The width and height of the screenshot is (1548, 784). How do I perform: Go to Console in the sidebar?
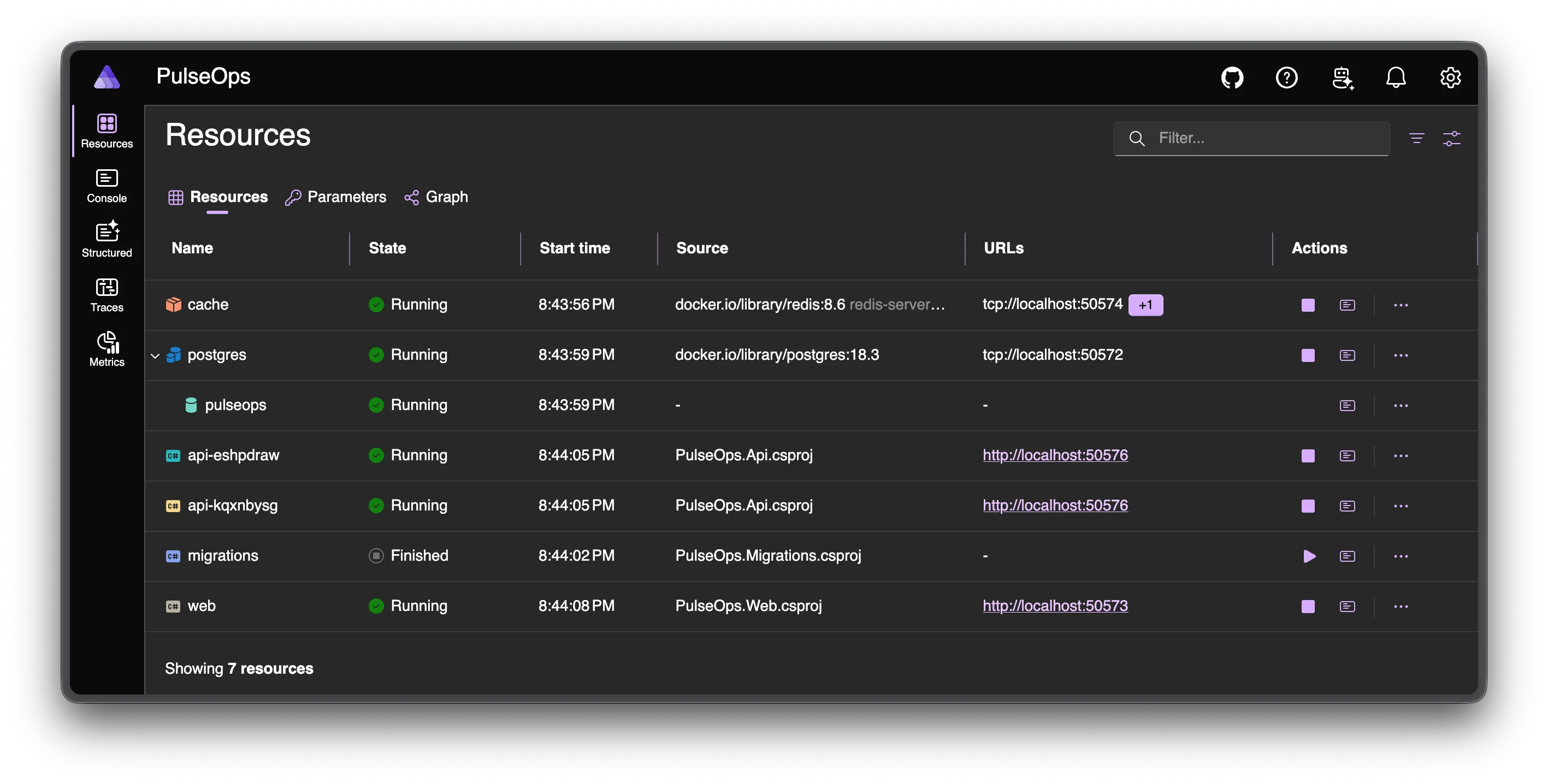tap(107, 186)
